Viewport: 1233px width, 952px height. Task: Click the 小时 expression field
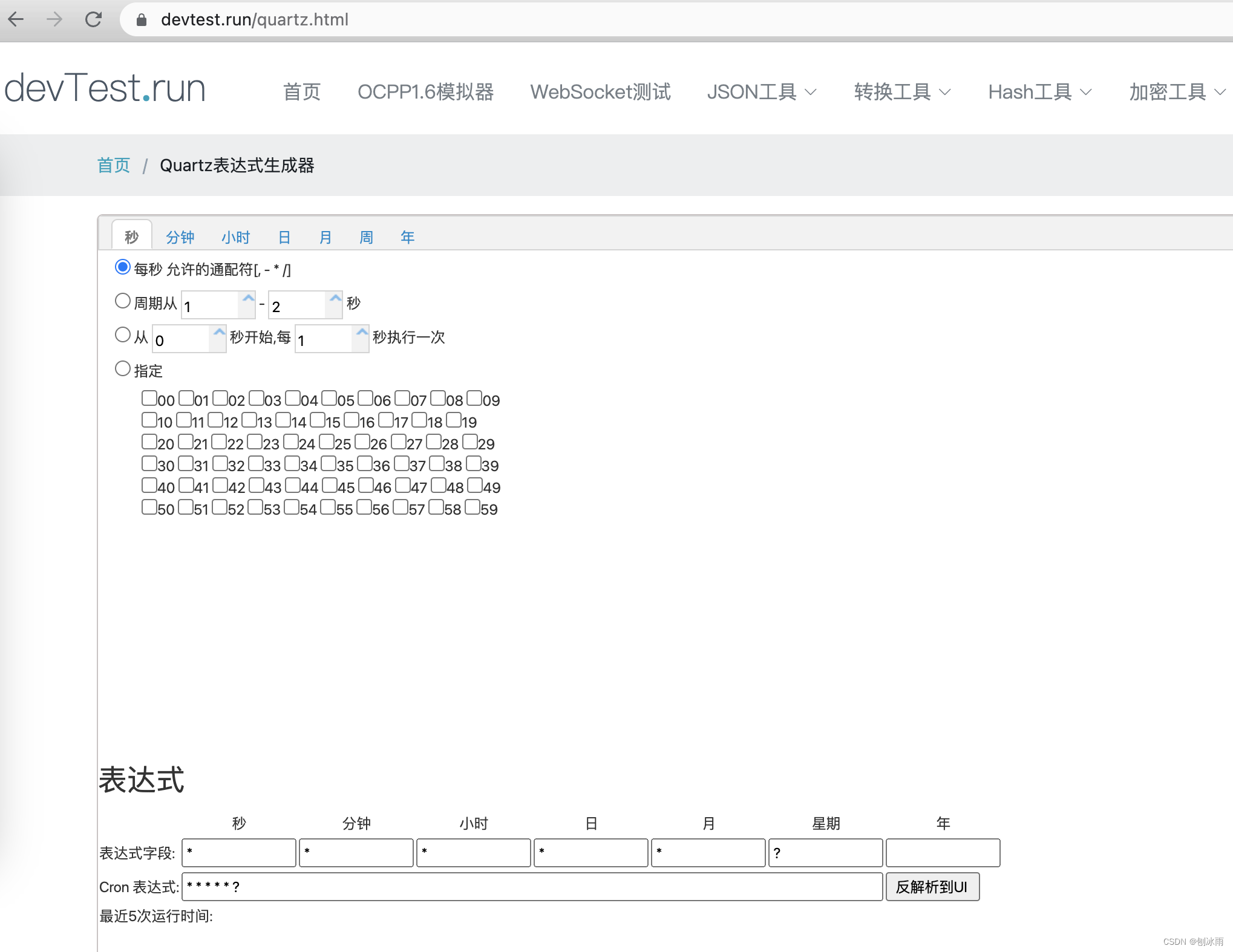click(x=474, y=853)
